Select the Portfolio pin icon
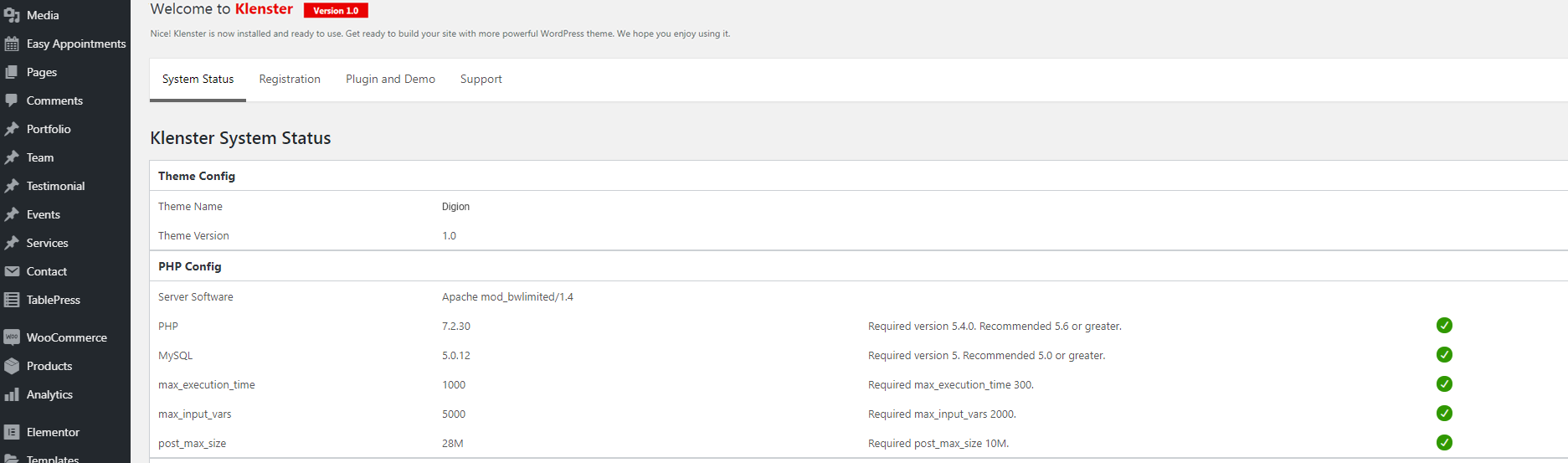This screenshot has width=1568, height=463. tap(12, 129)
